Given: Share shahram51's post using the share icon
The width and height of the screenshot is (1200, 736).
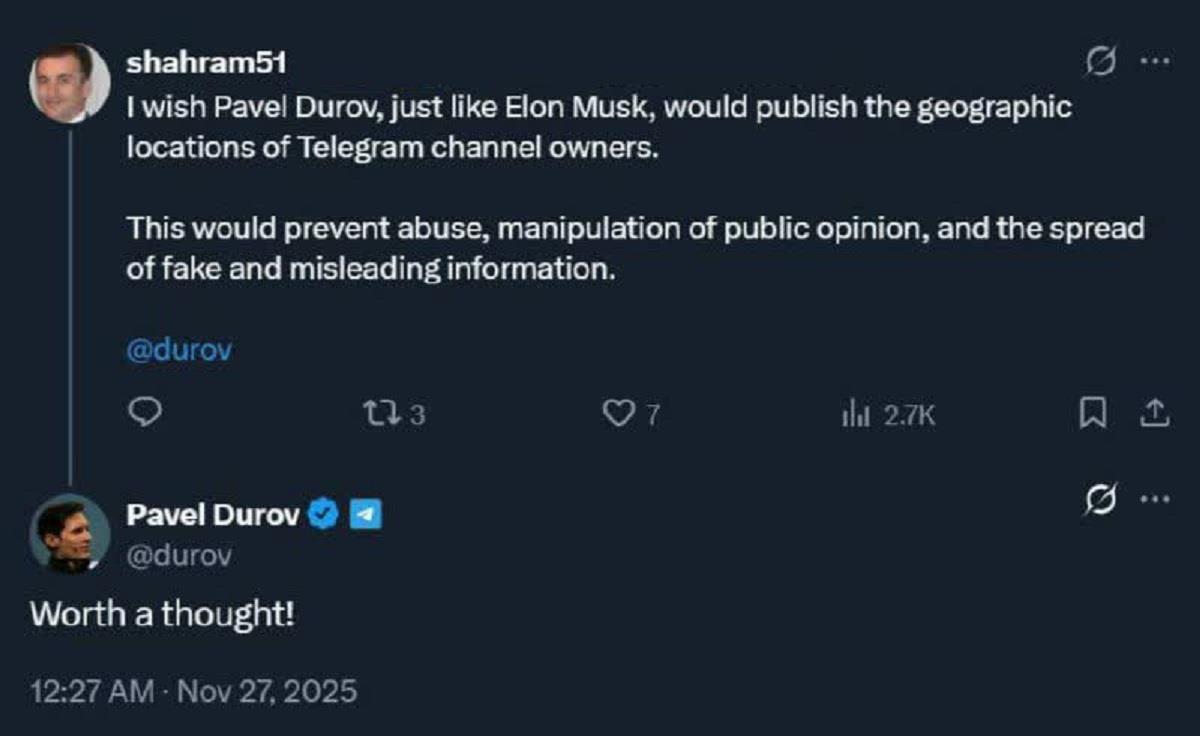Looking at the screenshot, I should [x=1154, y=412].
